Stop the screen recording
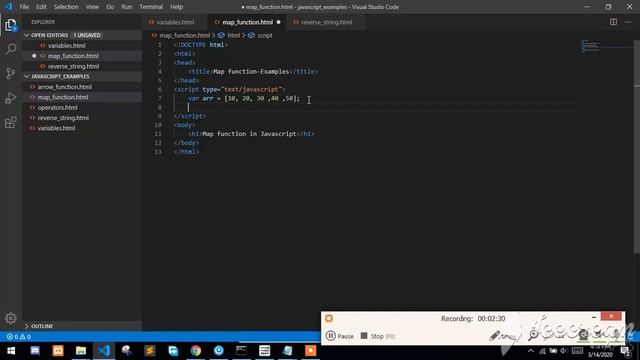The height and width of the screenshot is (360, 640). pos(378,336)
